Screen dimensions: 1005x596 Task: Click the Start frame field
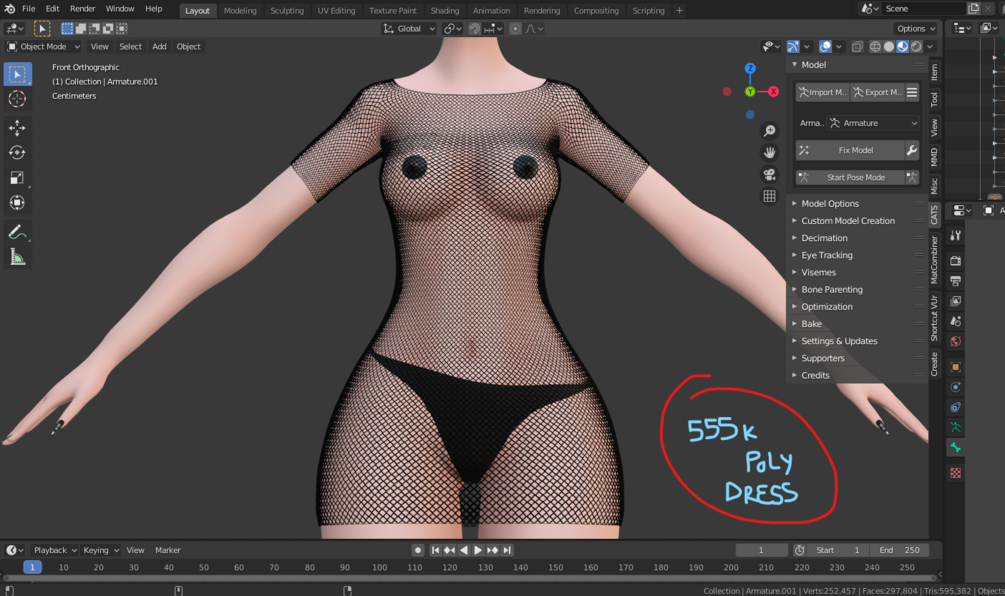[840, 550]
